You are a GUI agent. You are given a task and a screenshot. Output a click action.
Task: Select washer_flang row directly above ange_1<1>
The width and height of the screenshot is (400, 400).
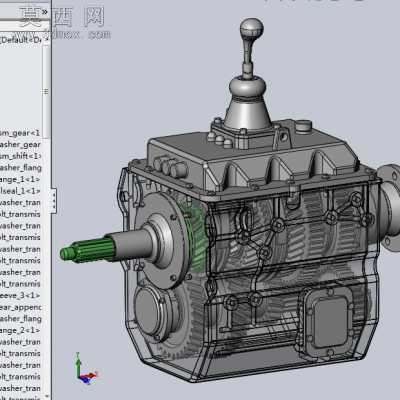pyautogui.click(x=21, y=168)
